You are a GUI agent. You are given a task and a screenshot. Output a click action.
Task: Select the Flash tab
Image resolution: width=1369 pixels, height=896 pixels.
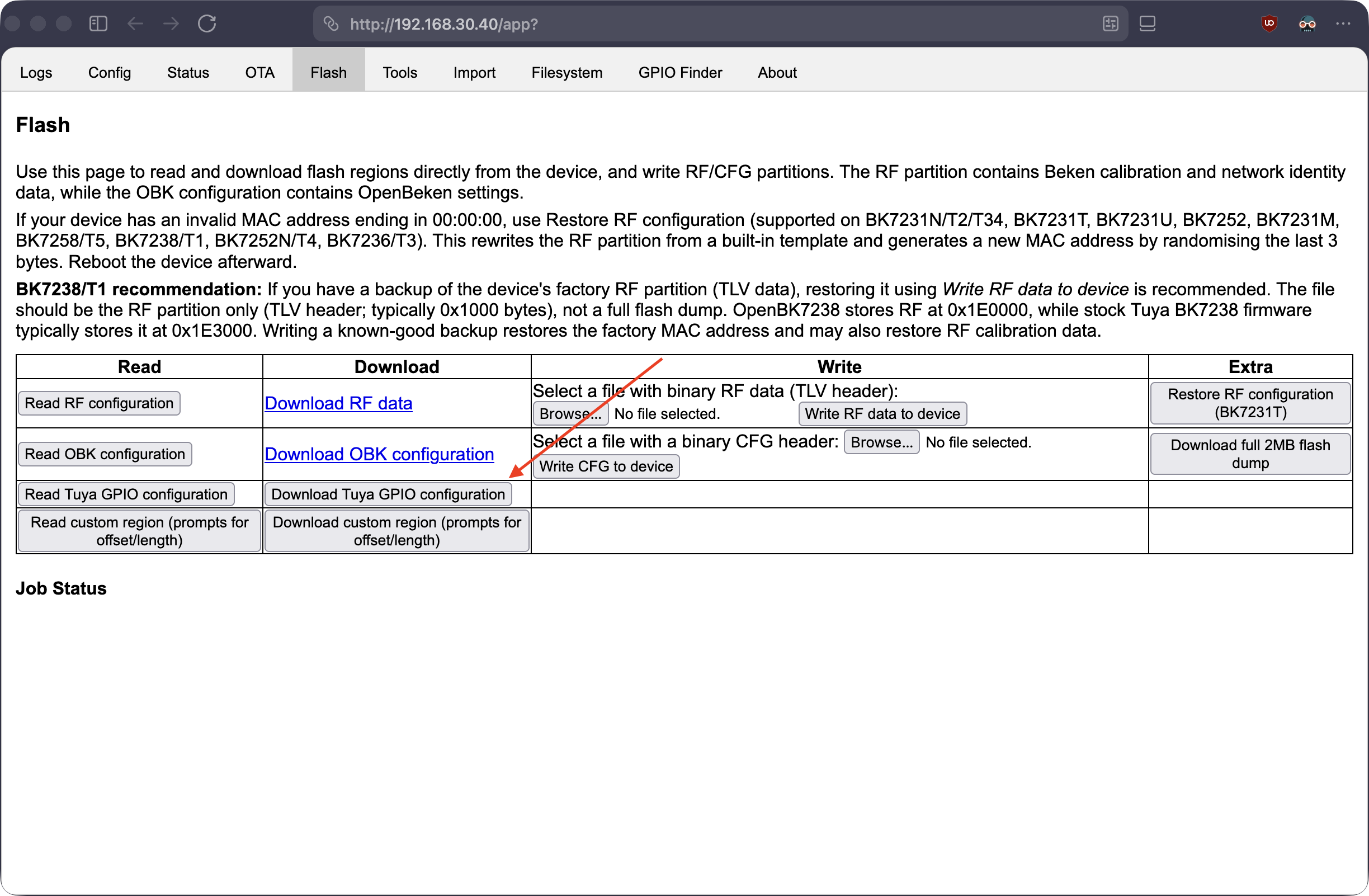(x=328, y=73)
